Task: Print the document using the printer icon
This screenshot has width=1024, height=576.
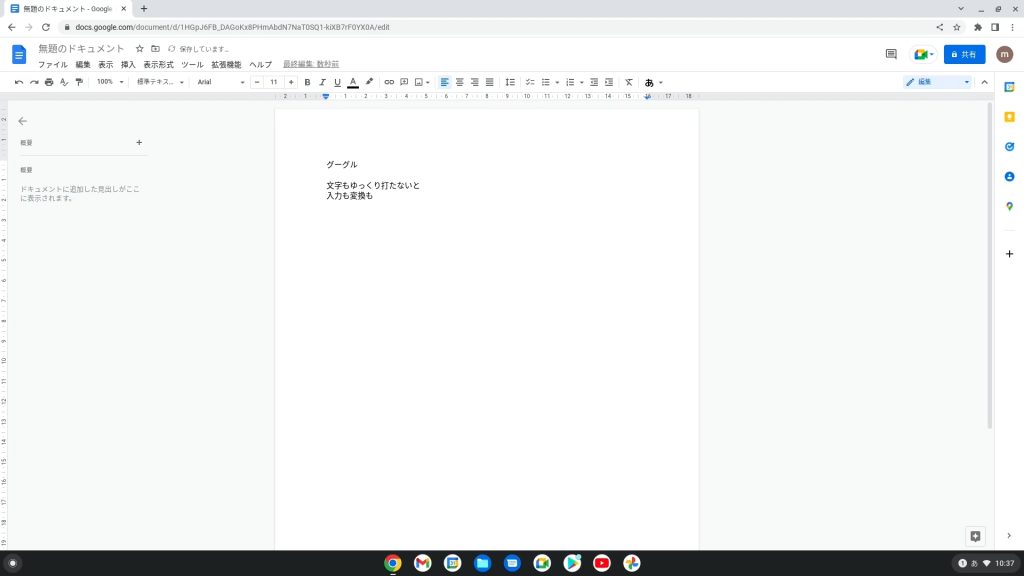Action: tap(49, 82)
